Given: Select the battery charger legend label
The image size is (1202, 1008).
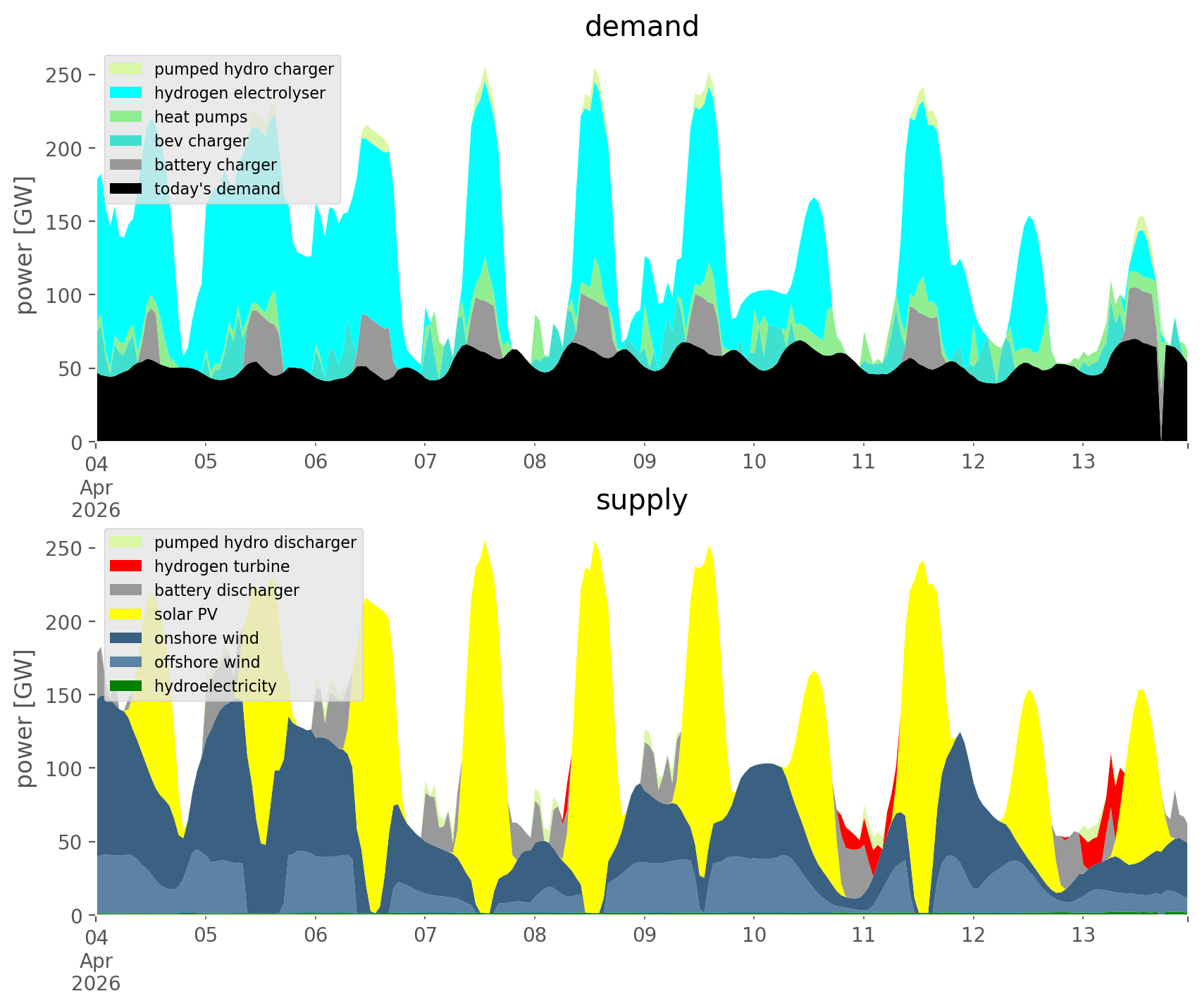Looking at the screenshot, I should click(x=215, y=165).
